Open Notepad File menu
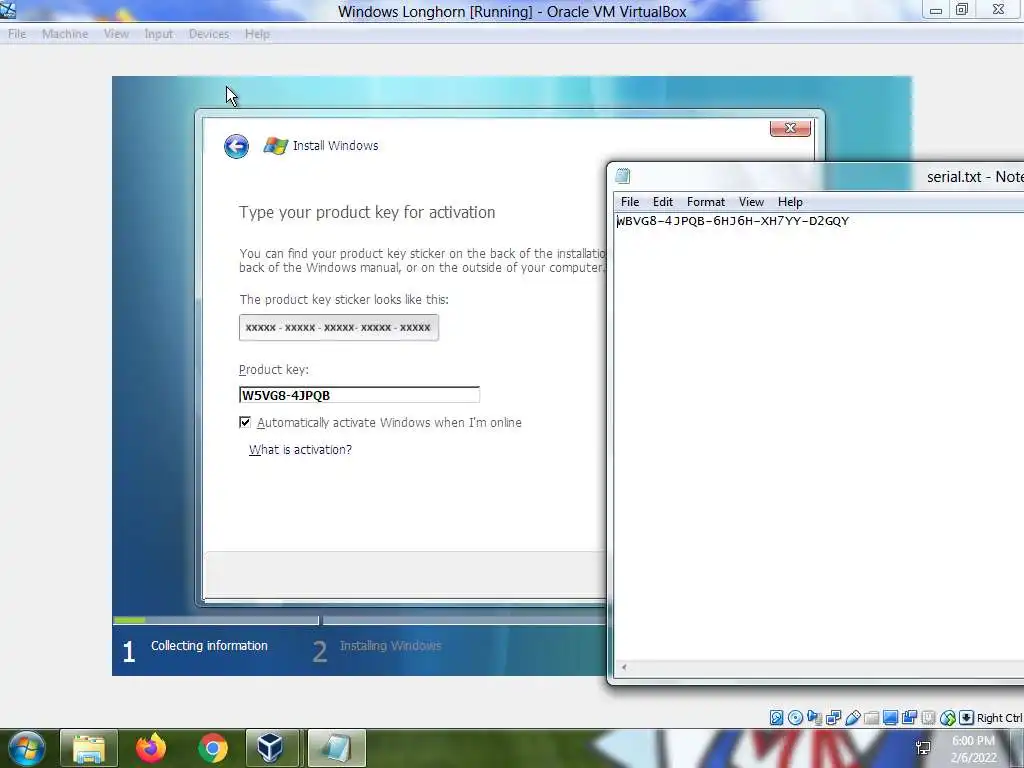The height and width of the screenshot is (768, 1024). point(630,202)
